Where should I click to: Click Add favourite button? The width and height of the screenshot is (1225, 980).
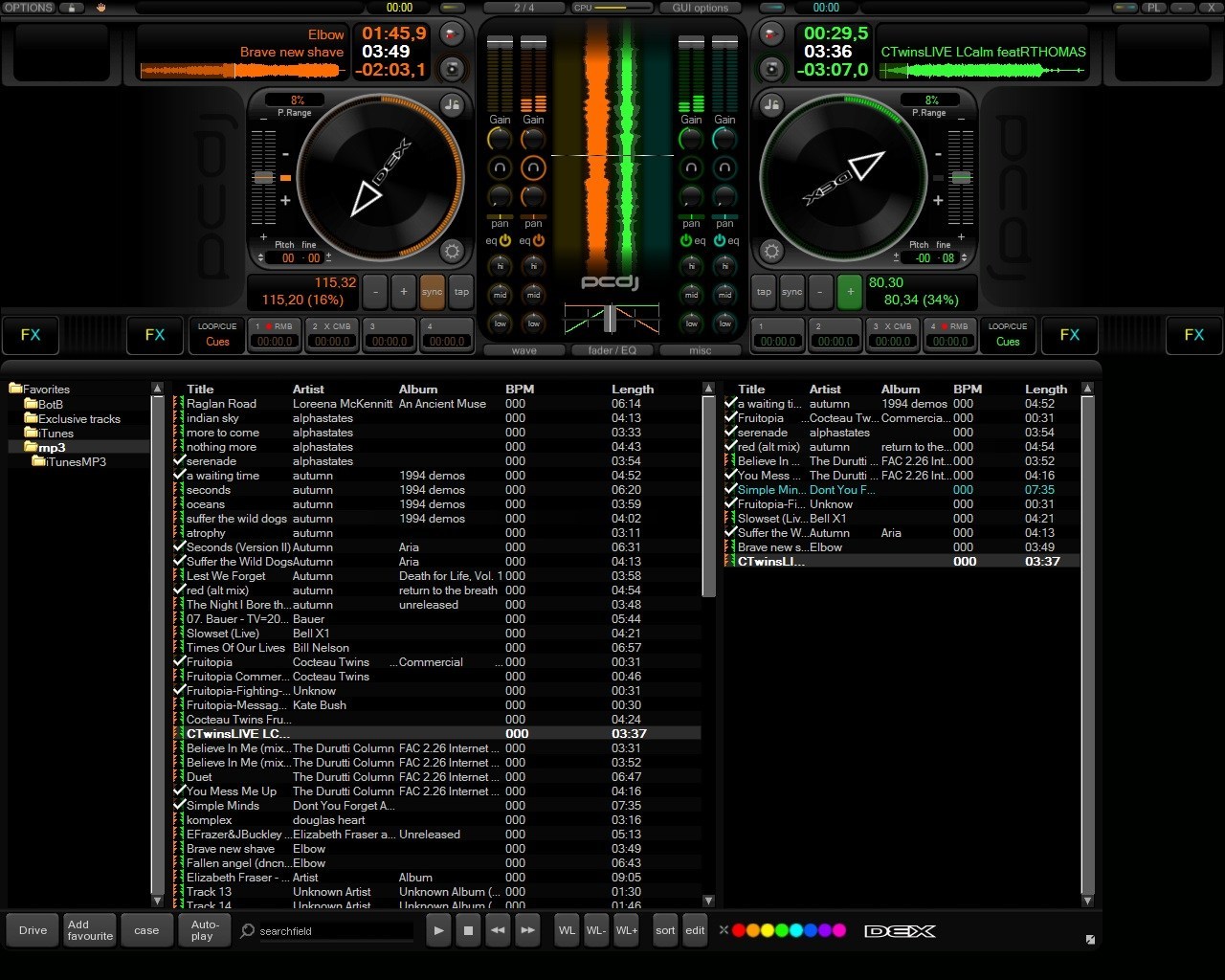tap(90, 930)
